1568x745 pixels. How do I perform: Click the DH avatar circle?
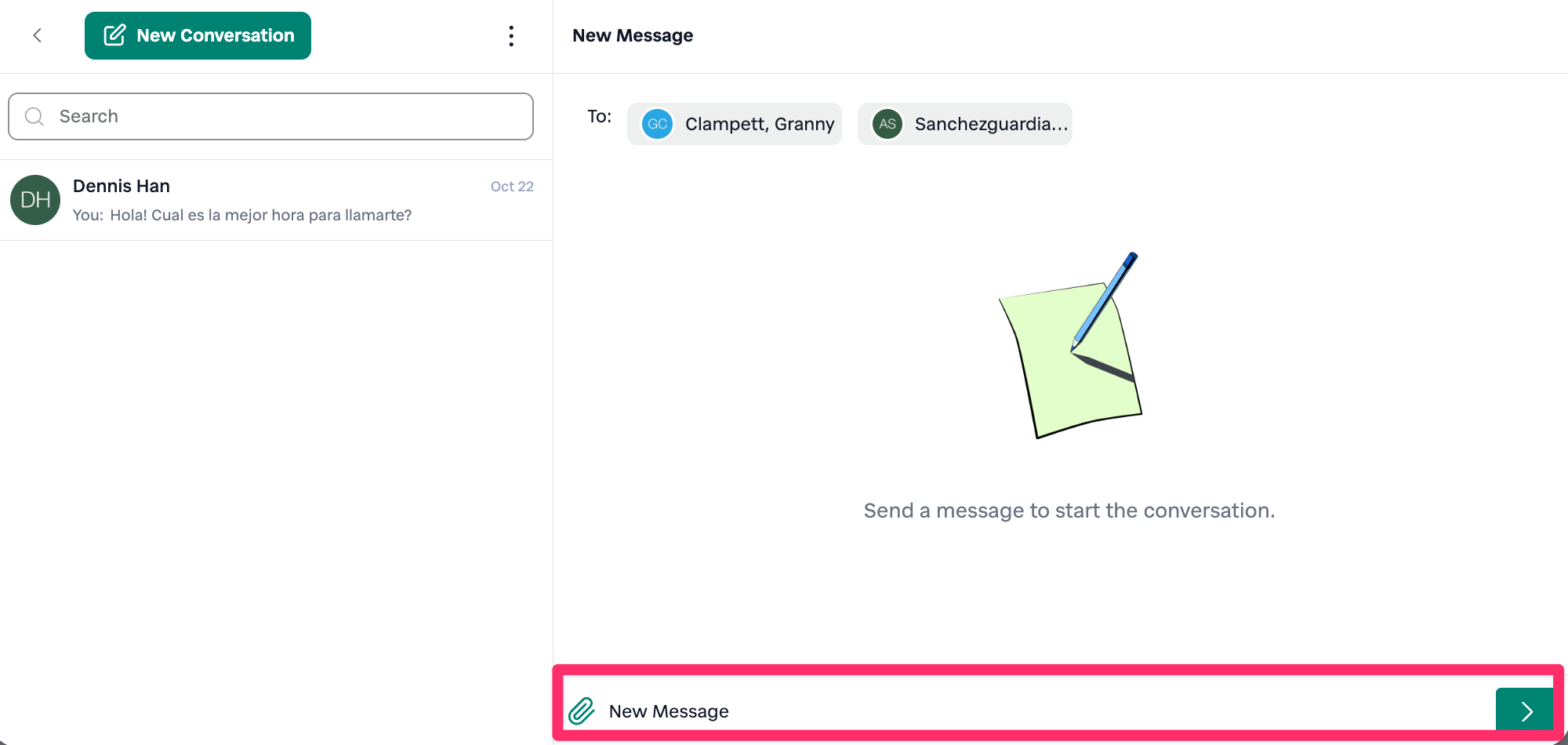pos(35,200)
